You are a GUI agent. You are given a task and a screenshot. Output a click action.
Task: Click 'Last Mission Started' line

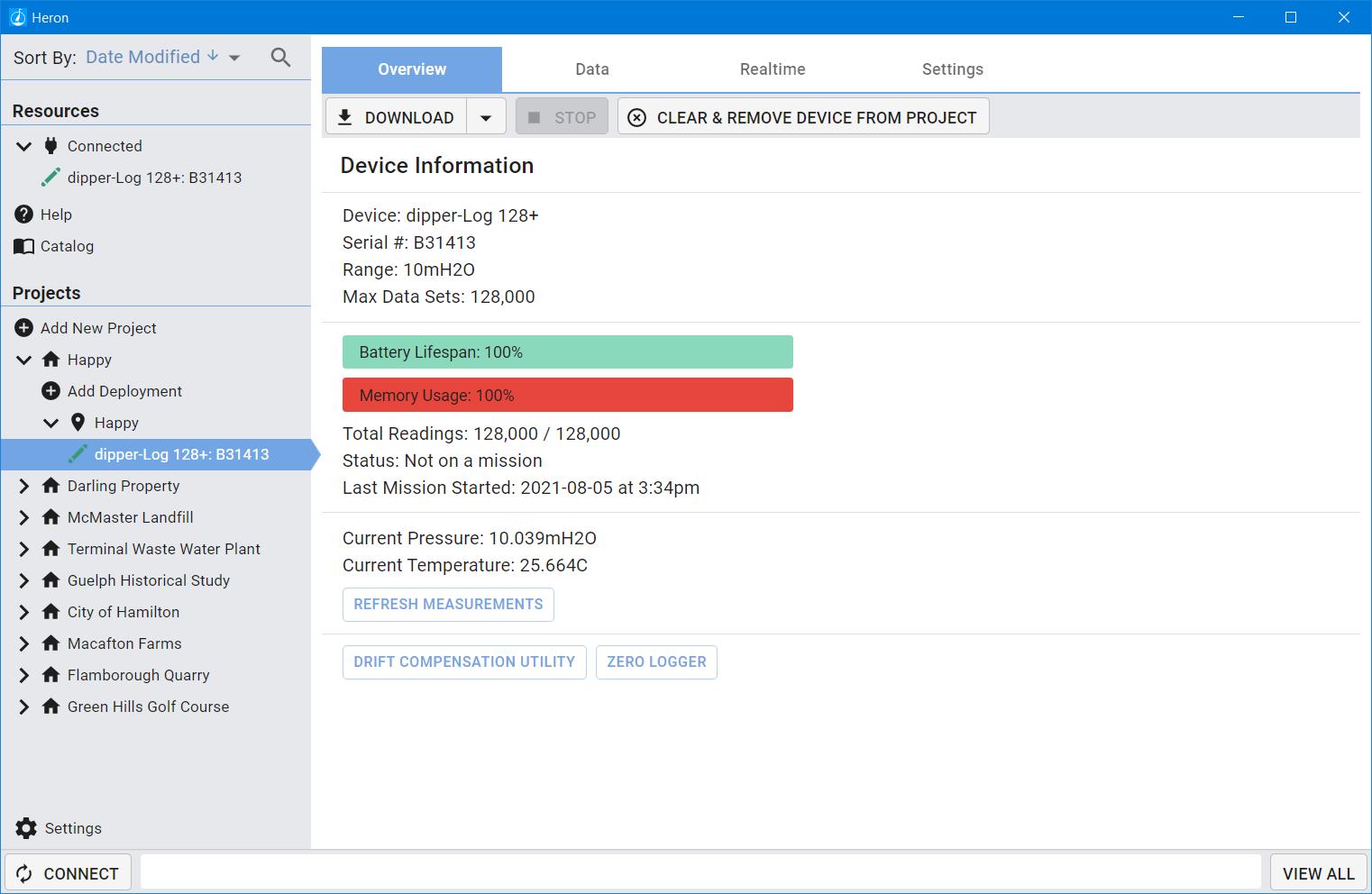point(521,488)
